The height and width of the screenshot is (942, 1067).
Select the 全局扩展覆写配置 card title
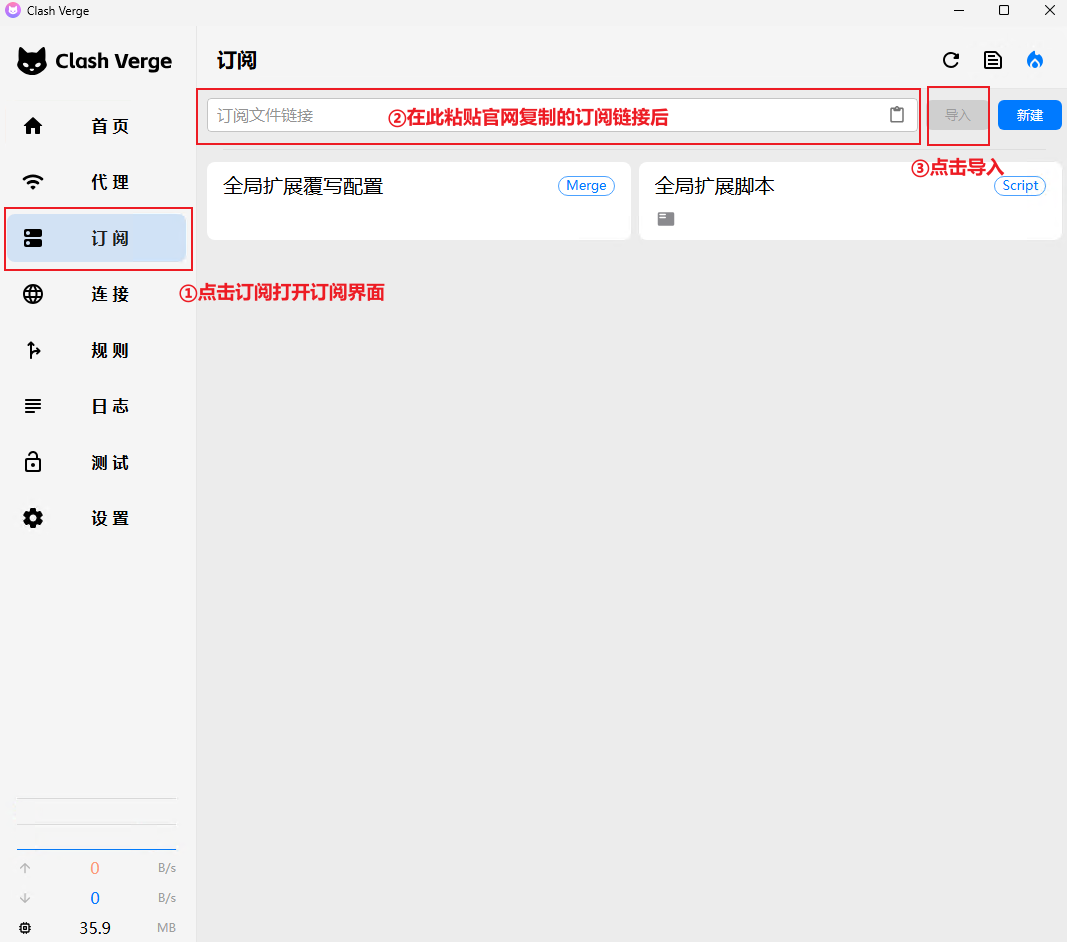click(x=303, y=186)
